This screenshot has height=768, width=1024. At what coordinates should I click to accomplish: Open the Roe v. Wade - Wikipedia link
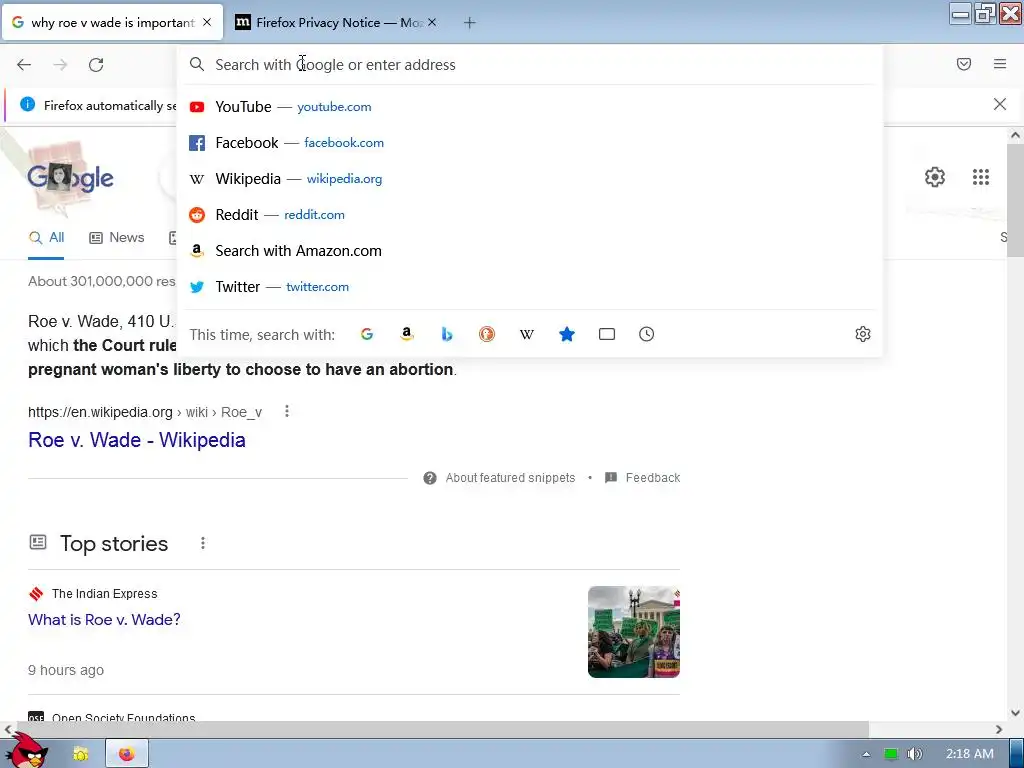(x=137, y=440)
